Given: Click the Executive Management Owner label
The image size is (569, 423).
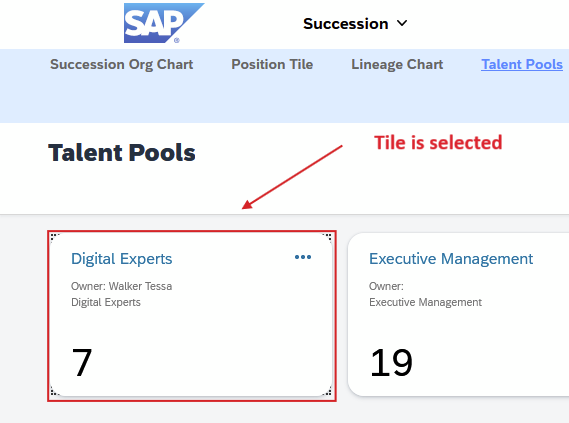Looking at the screenshot, I should click(386, 286).
